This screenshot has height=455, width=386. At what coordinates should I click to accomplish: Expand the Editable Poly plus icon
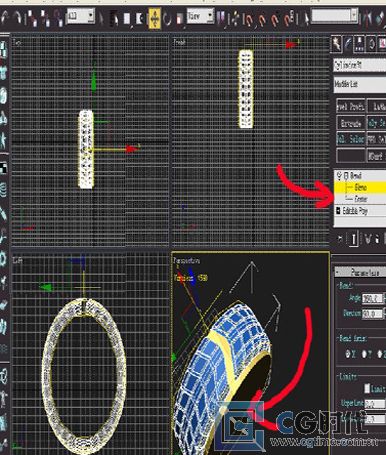pos(338,211)
